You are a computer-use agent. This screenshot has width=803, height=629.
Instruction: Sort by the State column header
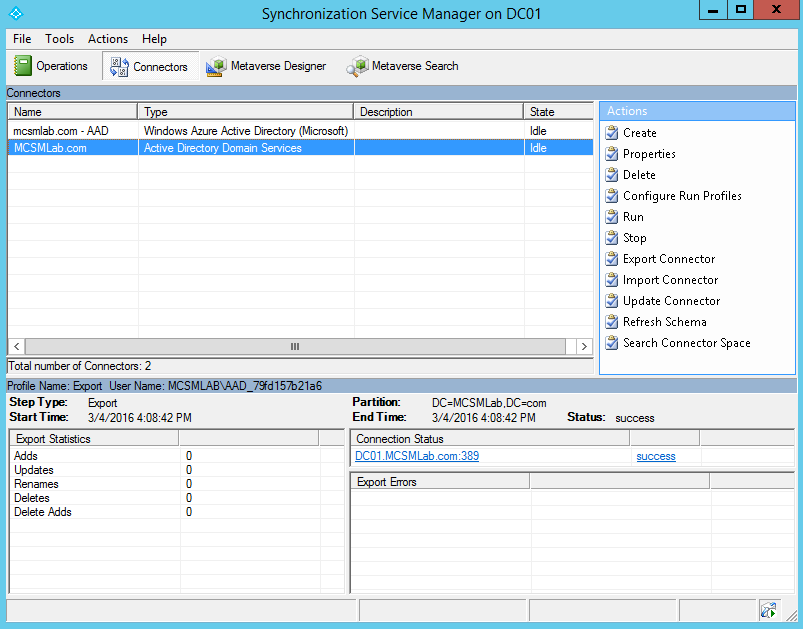click(x=559, y=112)
